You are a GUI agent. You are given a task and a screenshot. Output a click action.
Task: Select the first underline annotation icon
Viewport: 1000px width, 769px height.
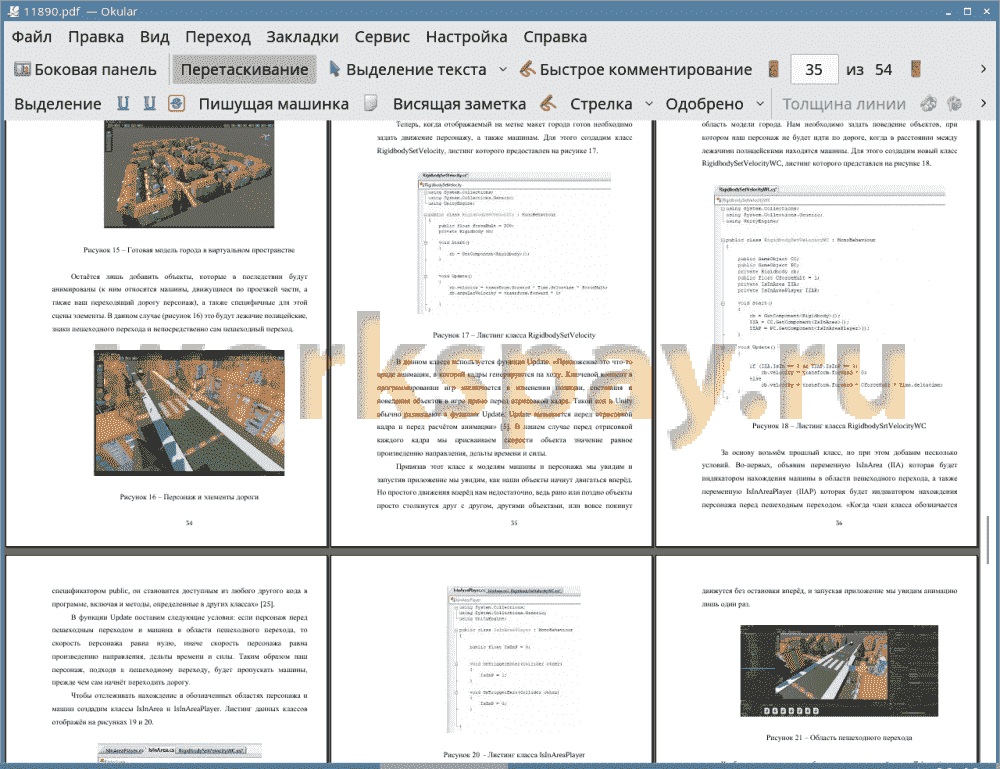(123, 103)
